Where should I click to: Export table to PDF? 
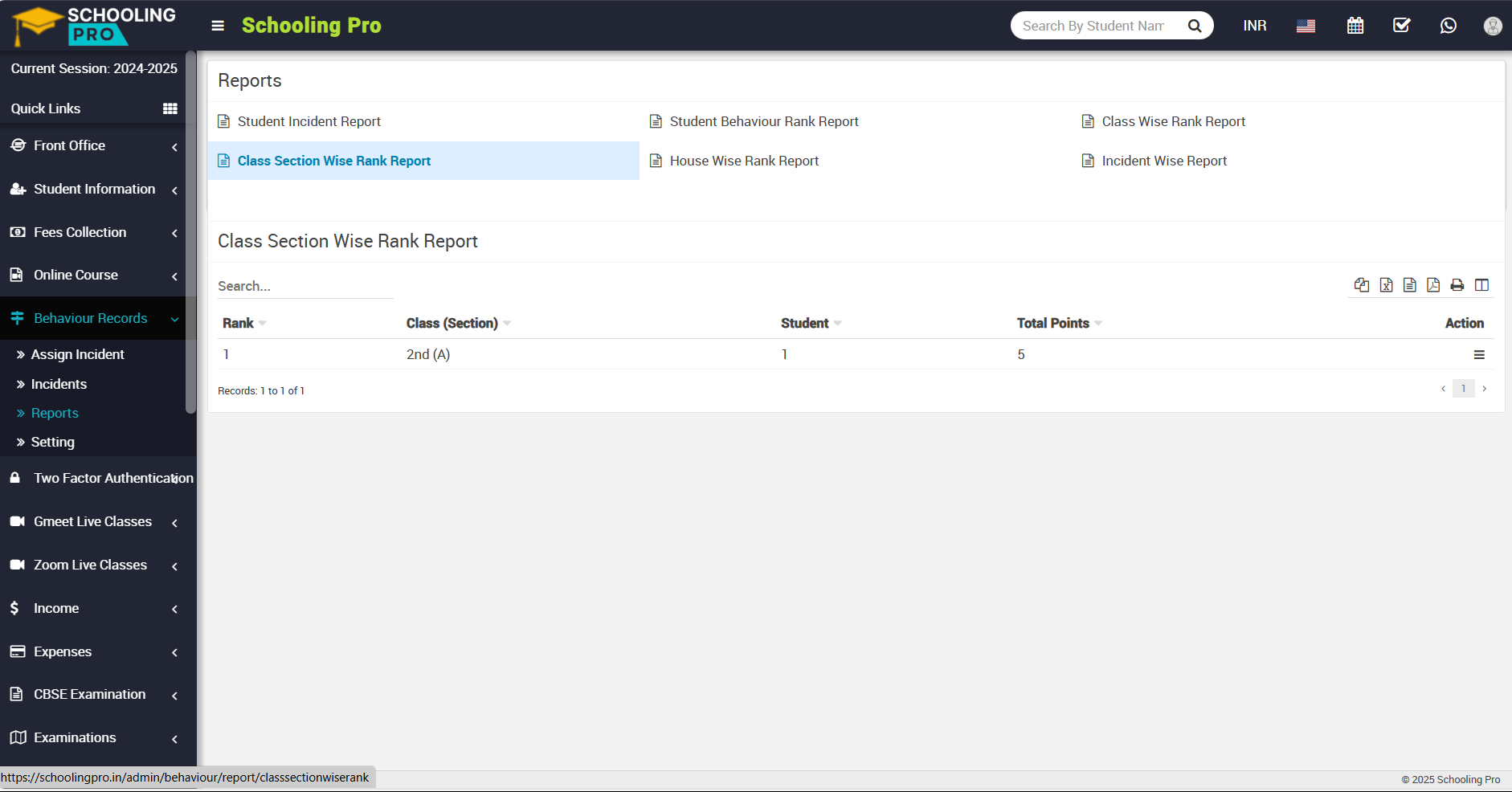(1433, 285)
